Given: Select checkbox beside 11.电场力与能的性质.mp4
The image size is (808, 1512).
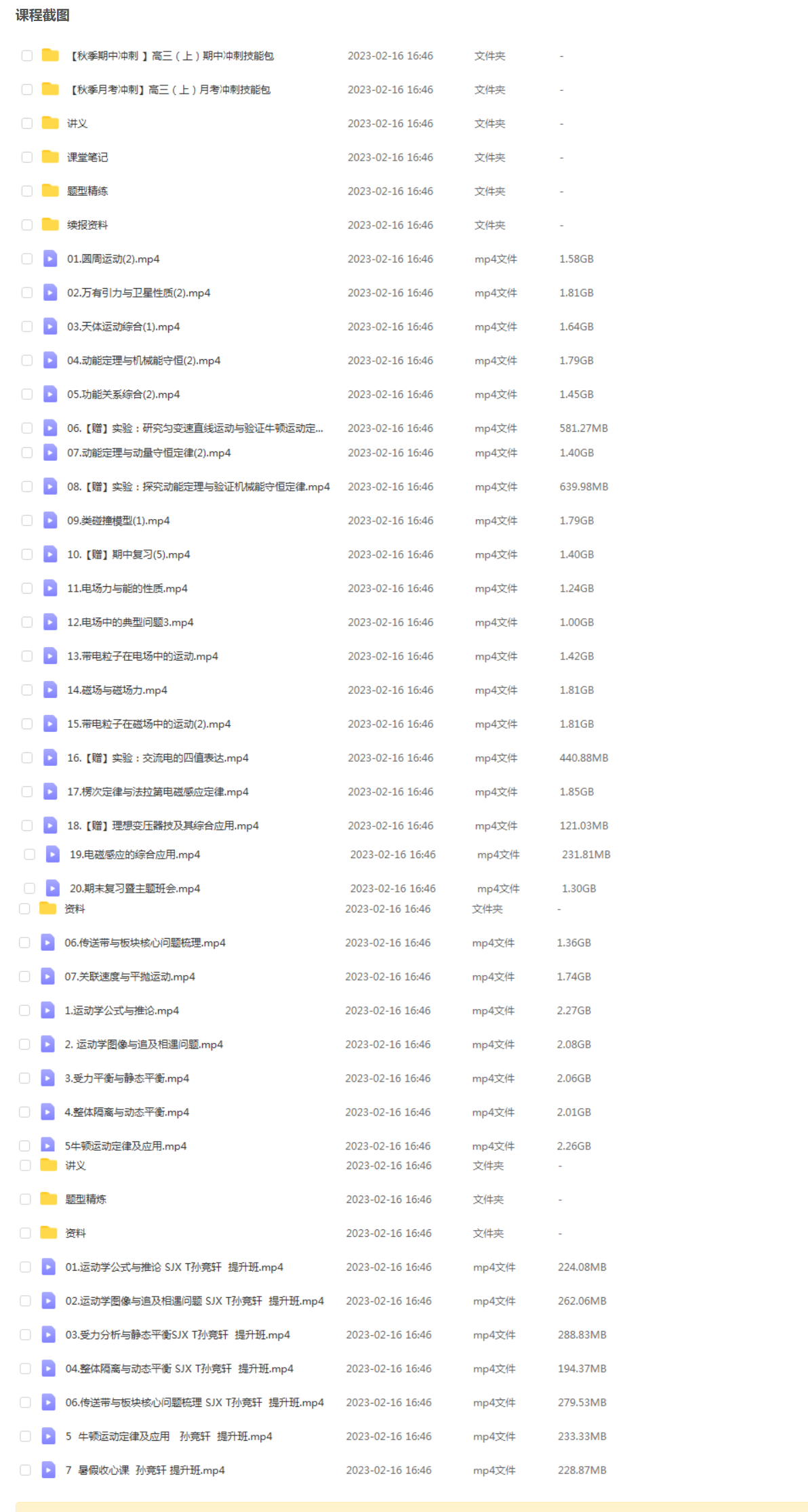Looking at the screenshot, I should point(27,588).
